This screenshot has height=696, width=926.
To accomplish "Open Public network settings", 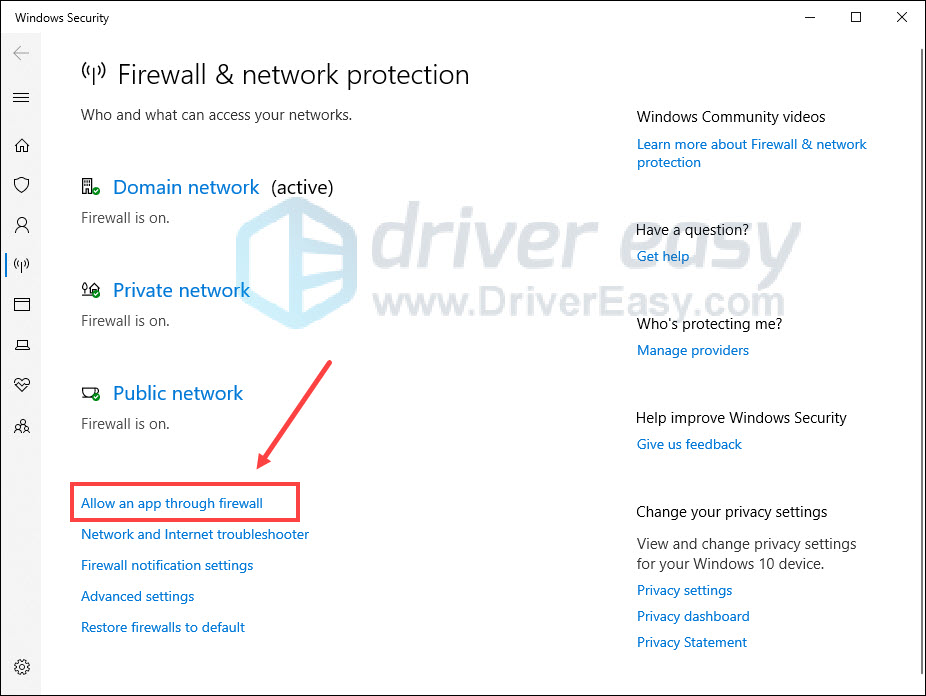I will (178, 393).
